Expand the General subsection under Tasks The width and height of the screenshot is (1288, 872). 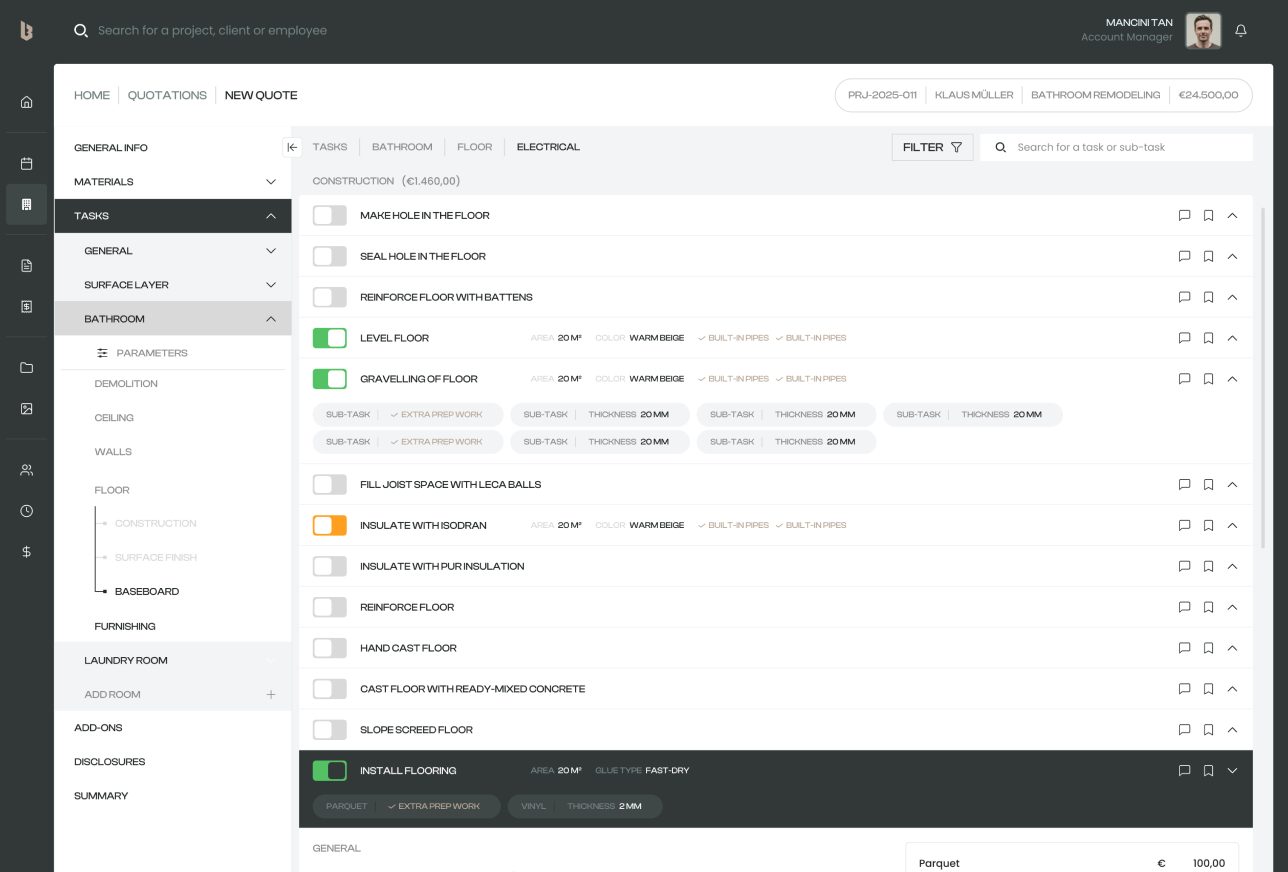point(270,251)
